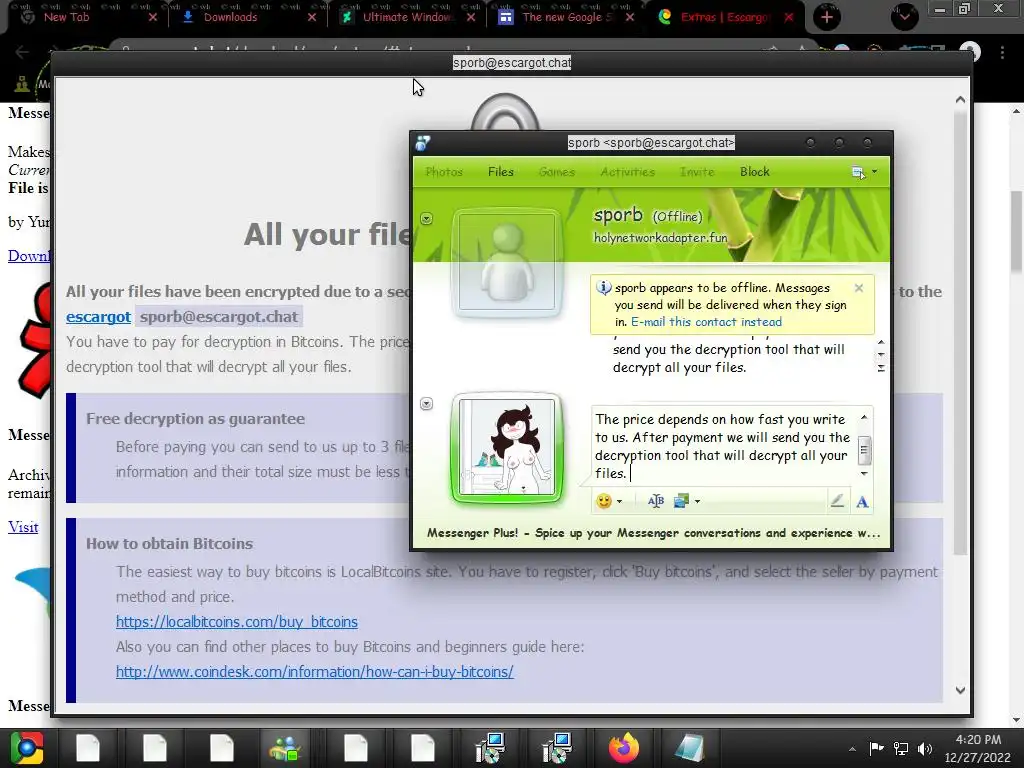This screenshot has height=768, width=1024.
Task: Open the coindesk how-can-i-buy-bitcoins link
Action: 315,672
